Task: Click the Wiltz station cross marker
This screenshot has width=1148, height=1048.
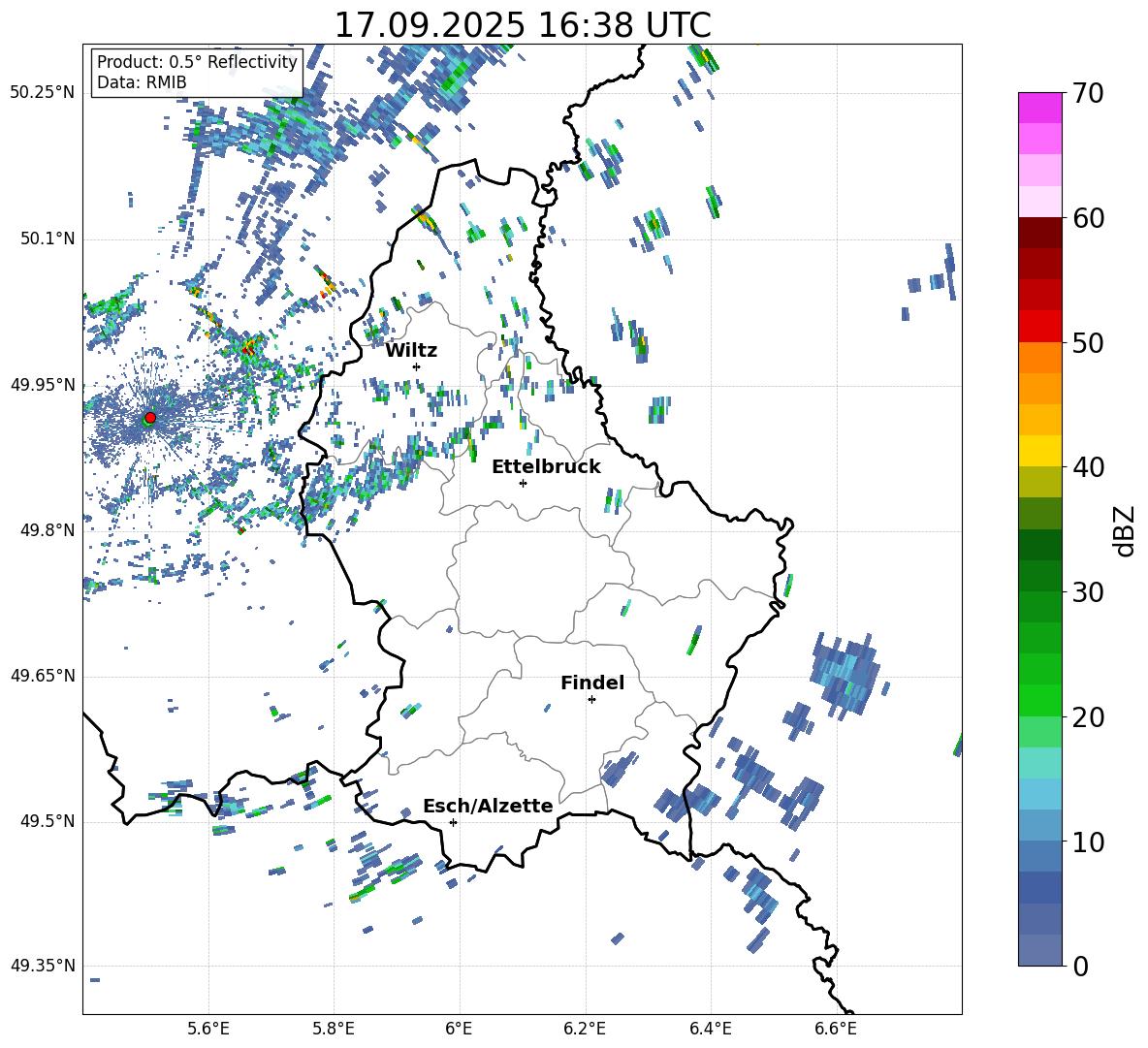Action: pyautogui.click(x=416, y=366)
